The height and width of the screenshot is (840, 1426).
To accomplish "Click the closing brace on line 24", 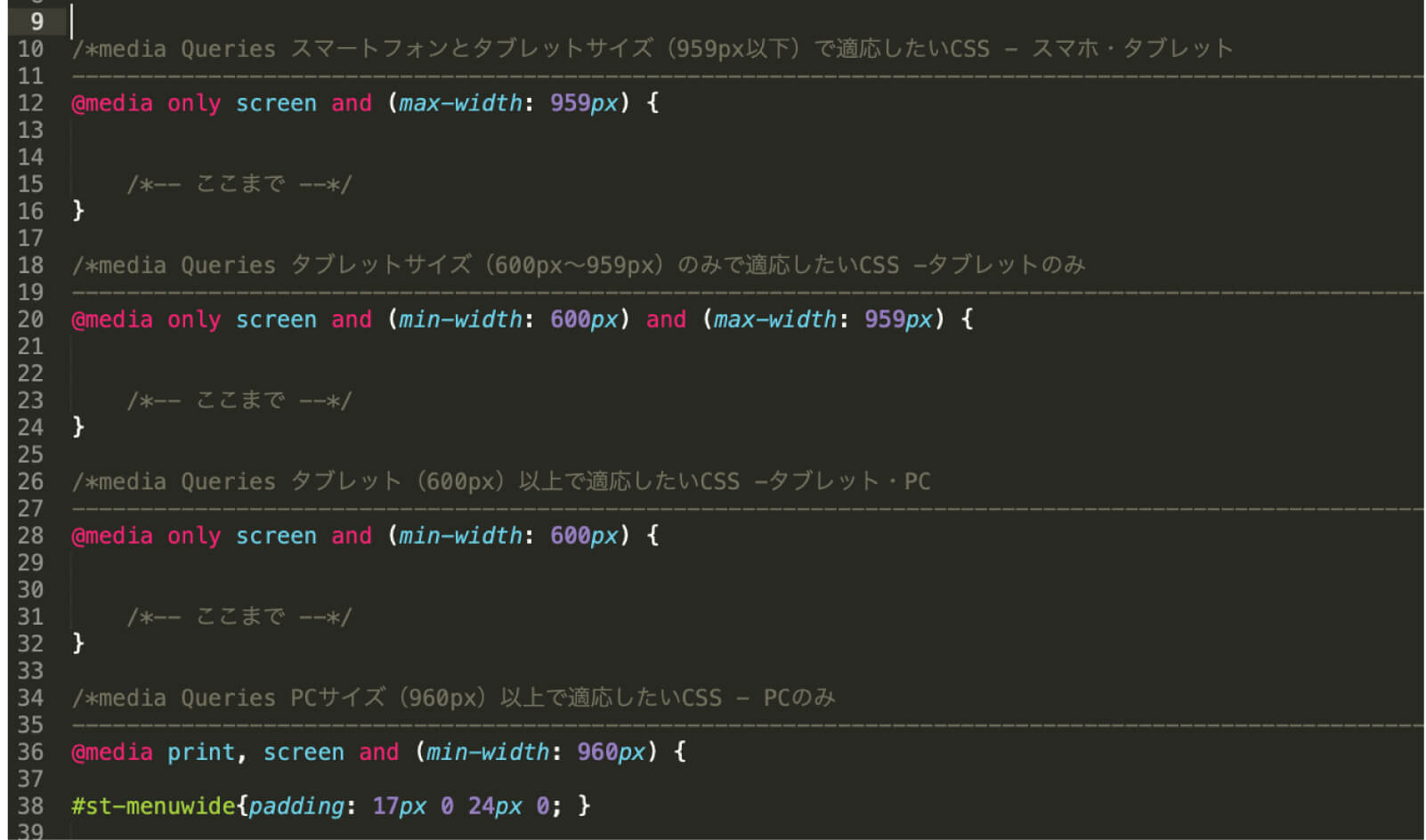I will [x=78, y=427].
